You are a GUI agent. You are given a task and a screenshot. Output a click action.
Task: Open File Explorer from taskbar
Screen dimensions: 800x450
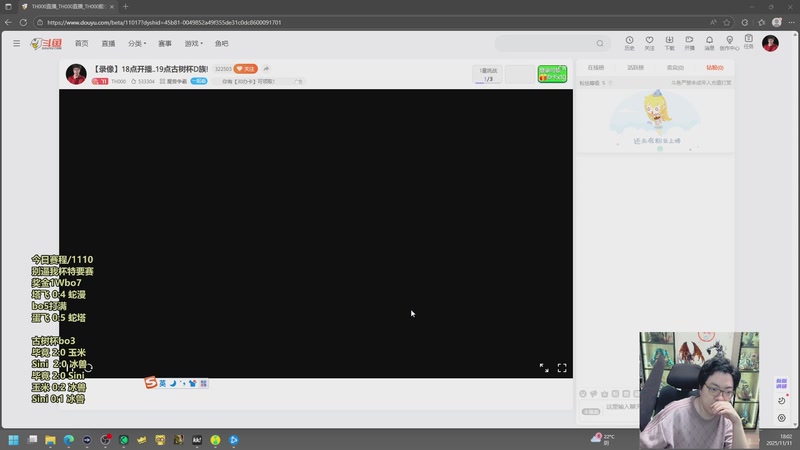click(x=50, y=440)
